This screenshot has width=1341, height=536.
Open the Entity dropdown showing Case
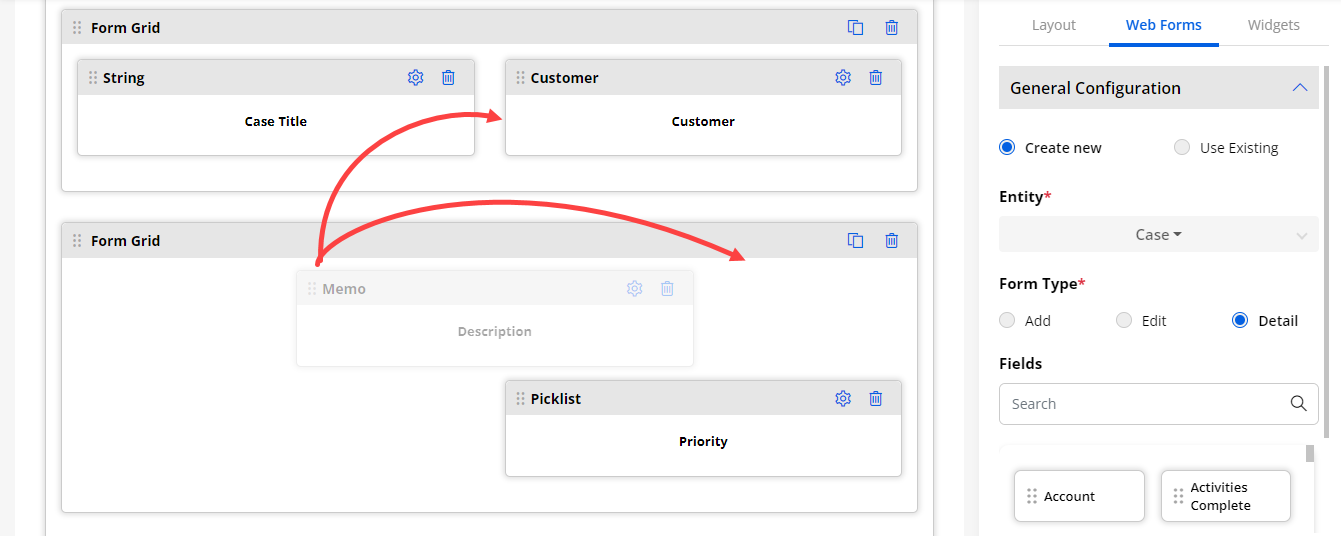(1158, 235)
